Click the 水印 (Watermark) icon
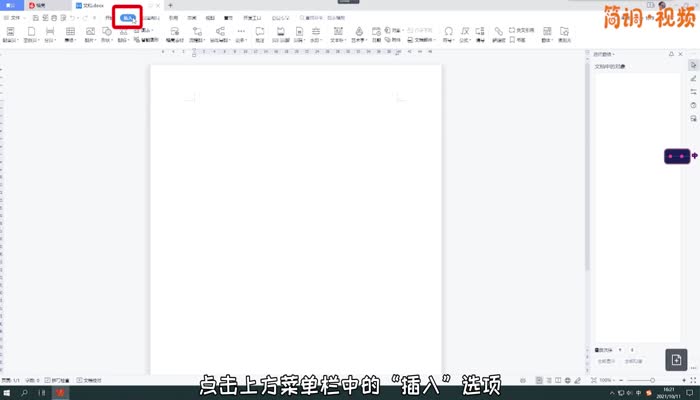 tap(314, 33)
